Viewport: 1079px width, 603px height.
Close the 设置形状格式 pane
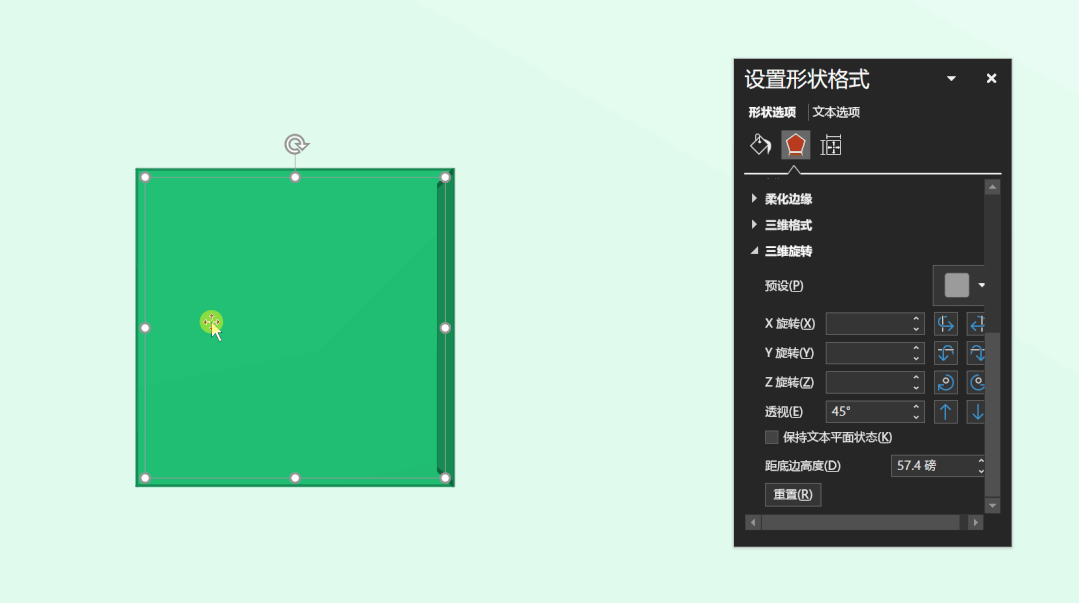tap(991, 78)
